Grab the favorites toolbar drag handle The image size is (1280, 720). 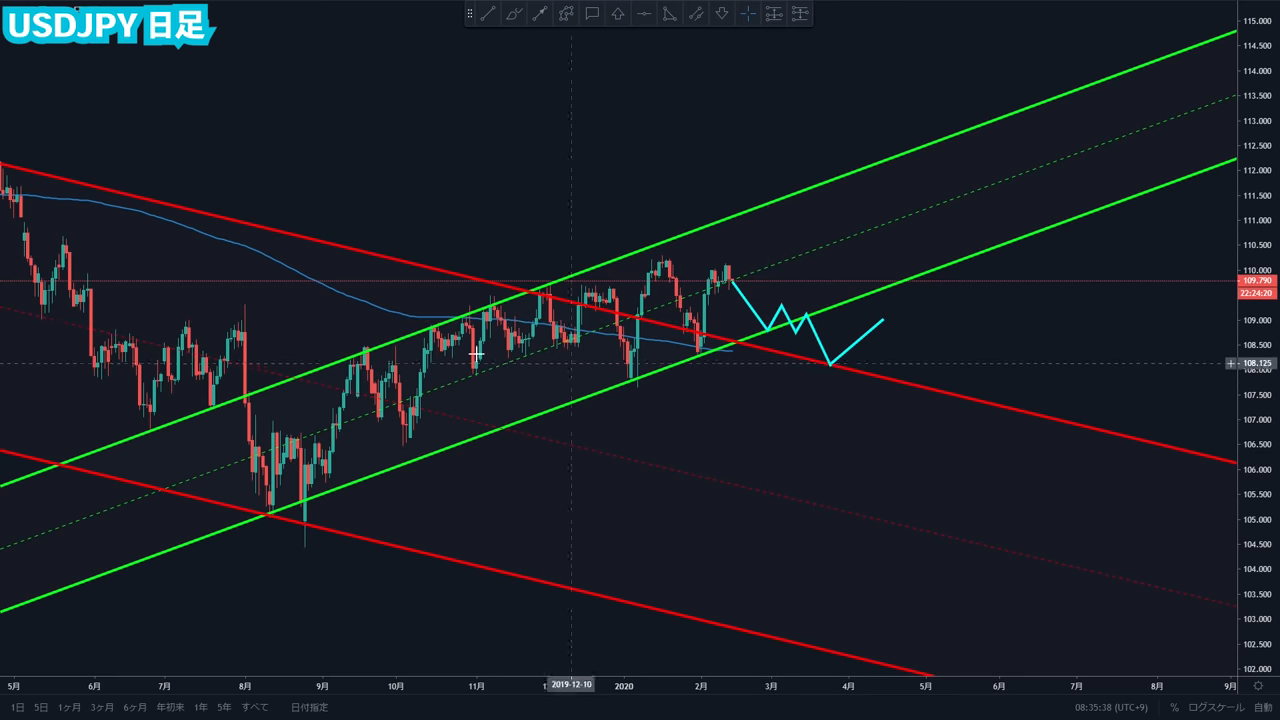(x=471, y=14)
